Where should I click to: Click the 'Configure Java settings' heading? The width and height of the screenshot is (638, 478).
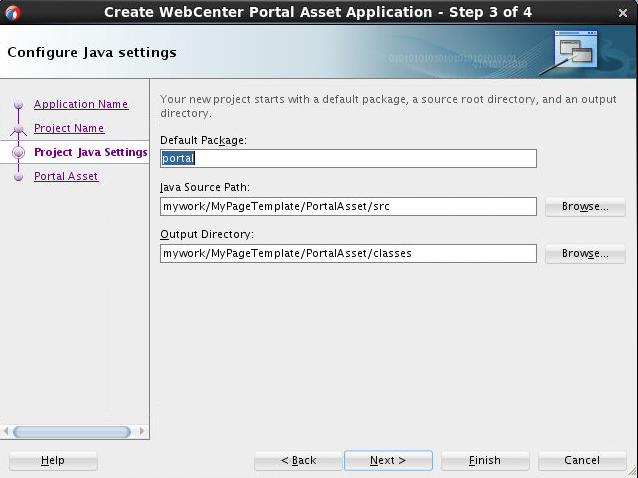click(92, 52)
